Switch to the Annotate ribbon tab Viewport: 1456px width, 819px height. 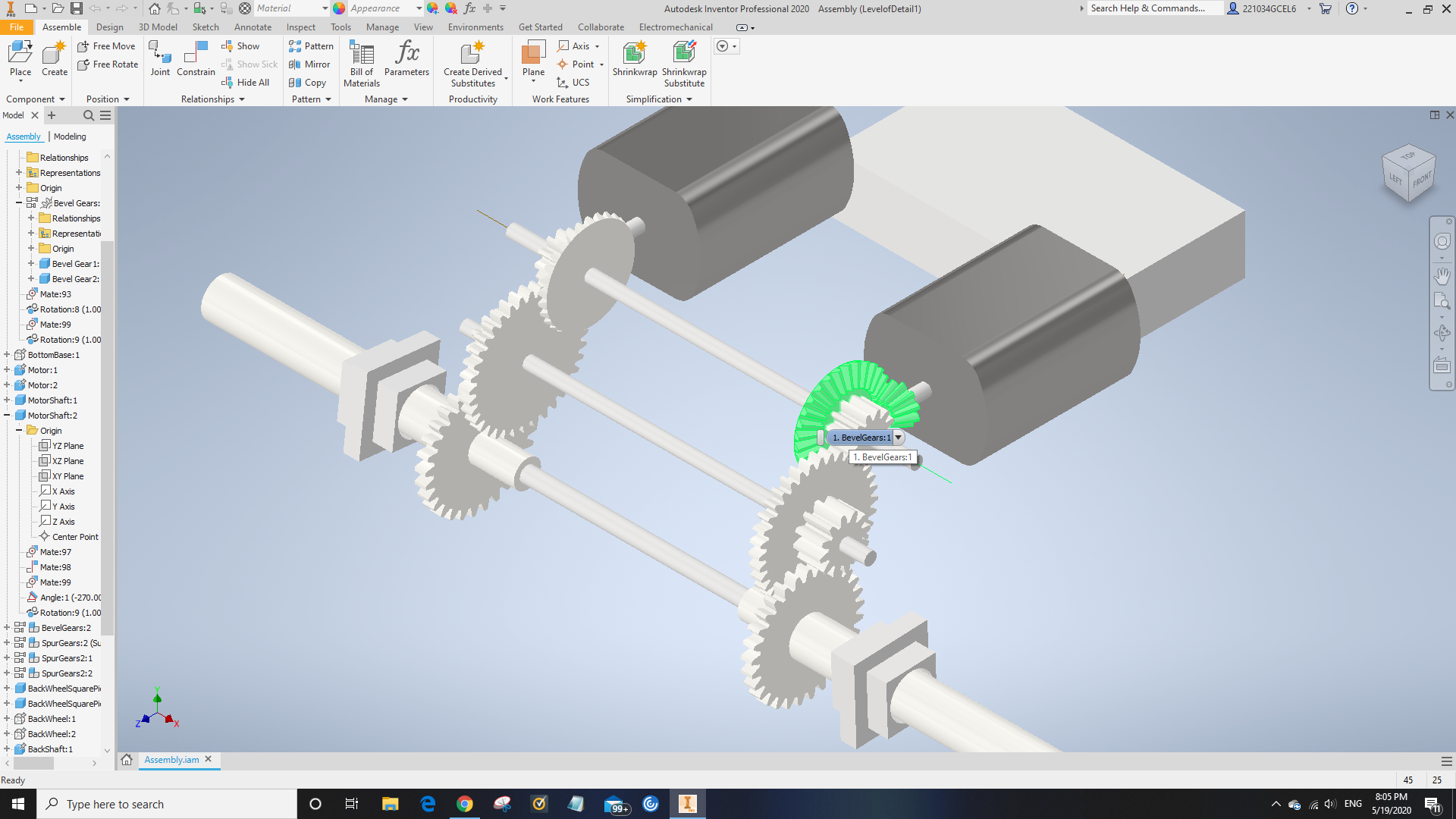pos(253,27)
